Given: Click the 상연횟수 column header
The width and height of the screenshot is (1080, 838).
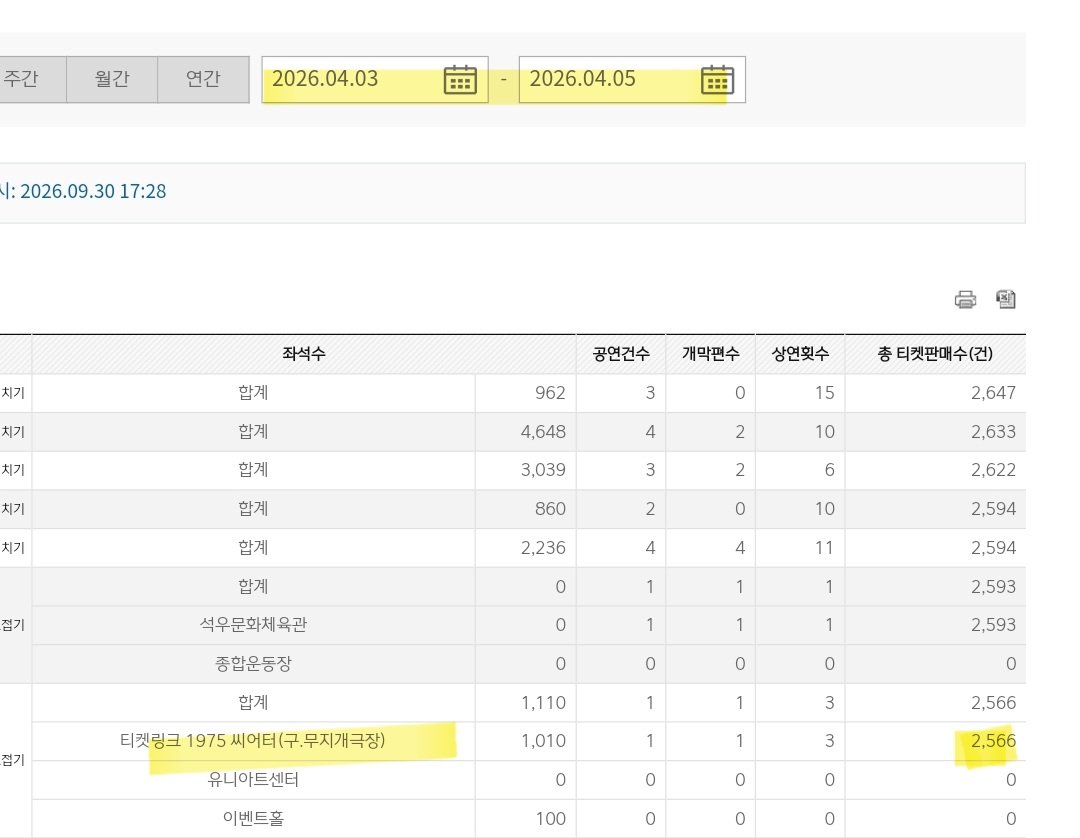Looking at the screenshot, I should coord(800,354).
